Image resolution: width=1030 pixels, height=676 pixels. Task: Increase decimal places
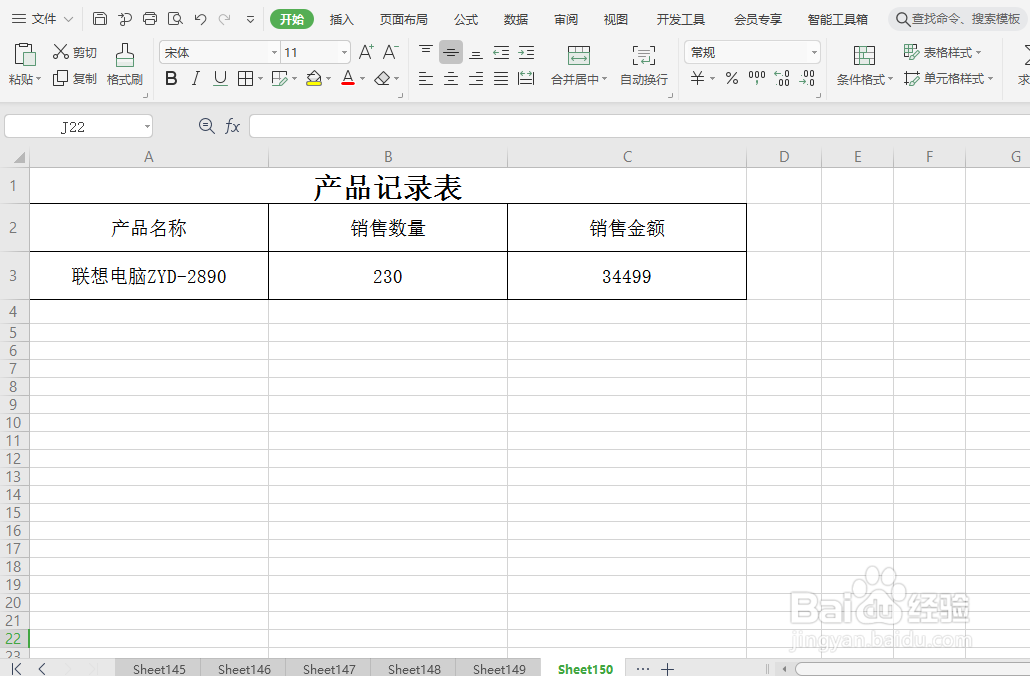[782, 79]
